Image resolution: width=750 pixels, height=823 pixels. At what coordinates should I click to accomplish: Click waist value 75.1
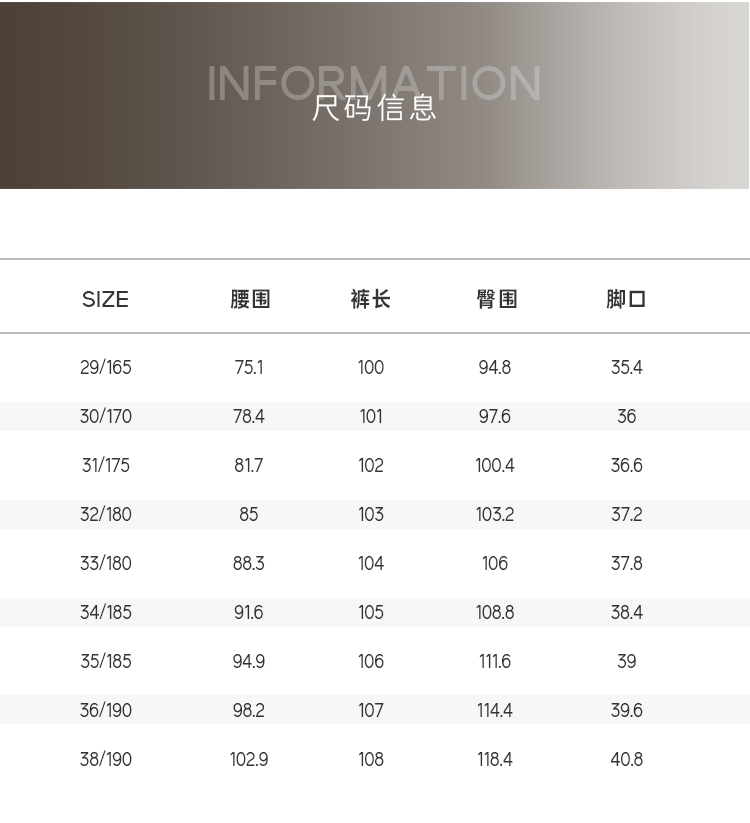(x=249, y=368)
